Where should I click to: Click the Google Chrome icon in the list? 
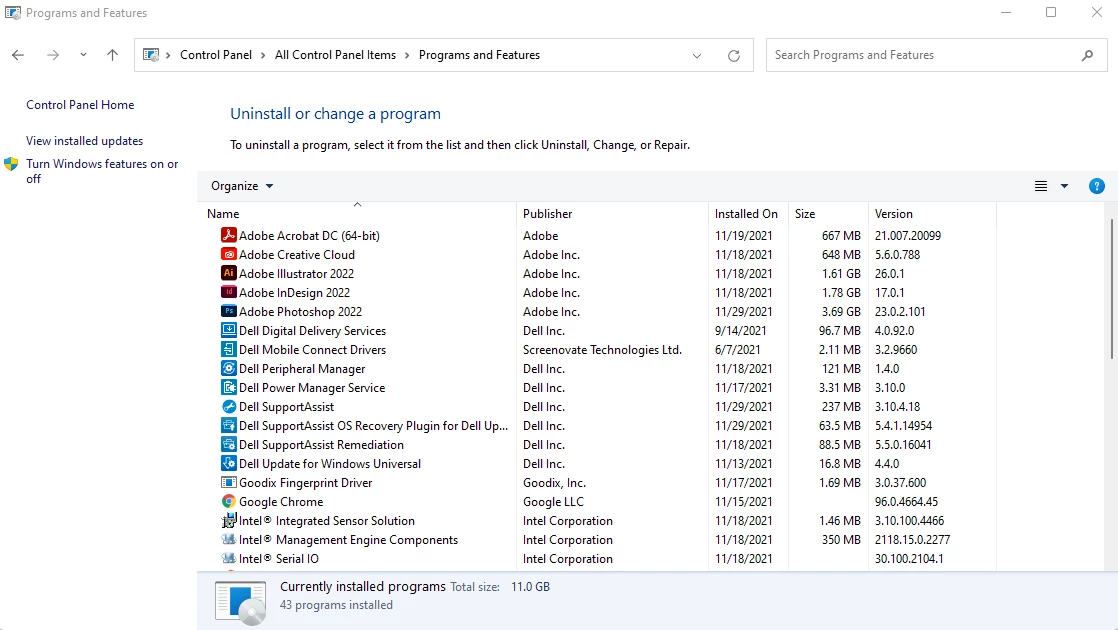point(228,501)
